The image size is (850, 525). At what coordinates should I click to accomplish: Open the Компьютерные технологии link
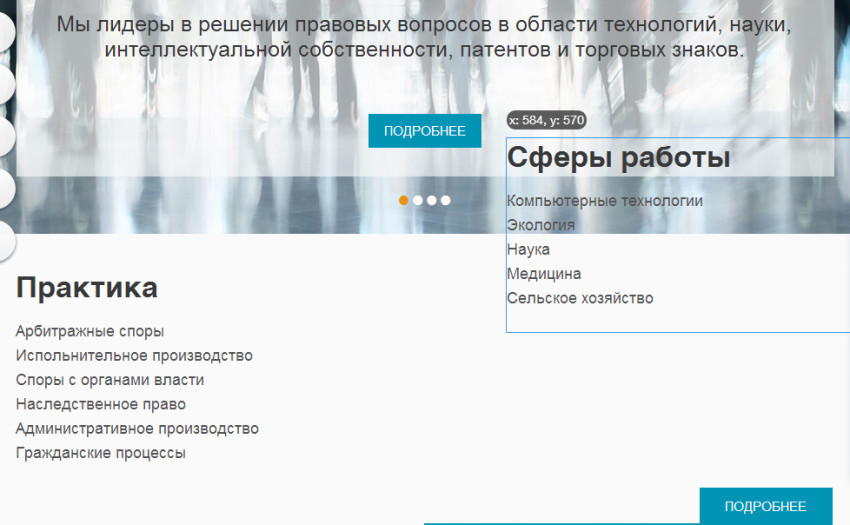click(x=604, y=201)
